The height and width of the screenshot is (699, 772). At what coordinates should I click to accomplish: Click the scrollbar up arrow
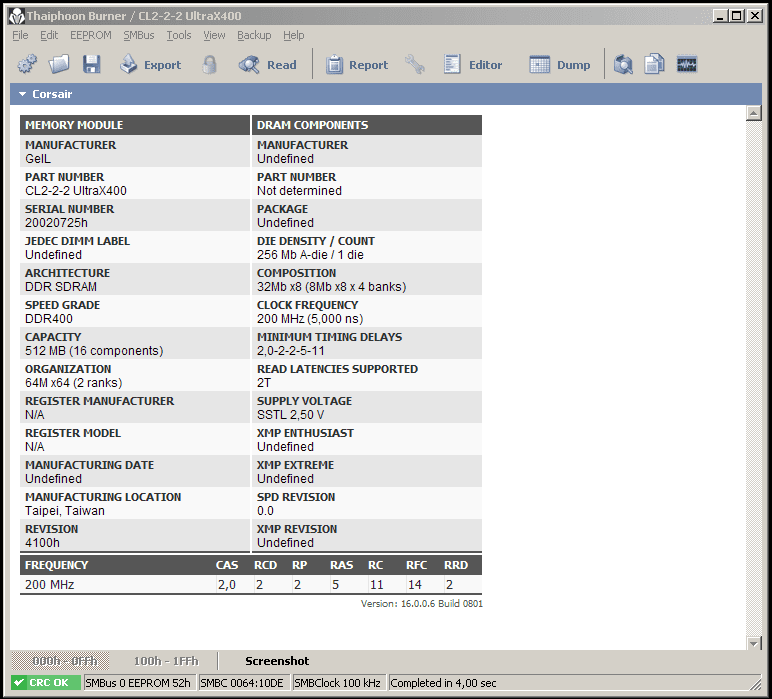[754, 113]
